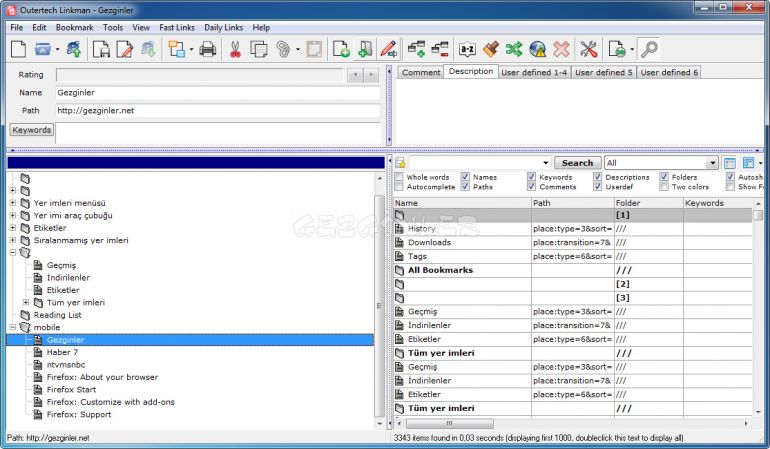The image size is (770, 449).
Task: Expand the Etiketler folder in tree
Action: point(13,227)
